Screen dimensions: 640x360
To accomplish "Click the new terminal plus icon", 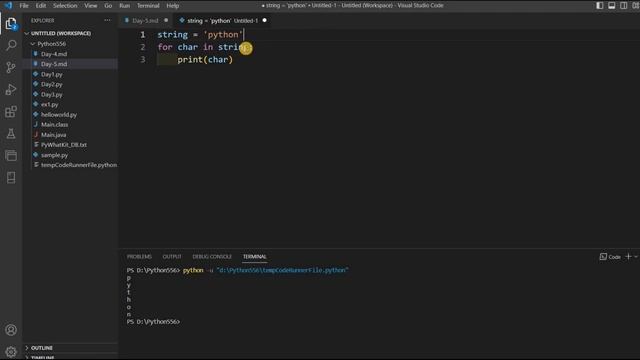I will pyautogui.click(x=629, y=256).
